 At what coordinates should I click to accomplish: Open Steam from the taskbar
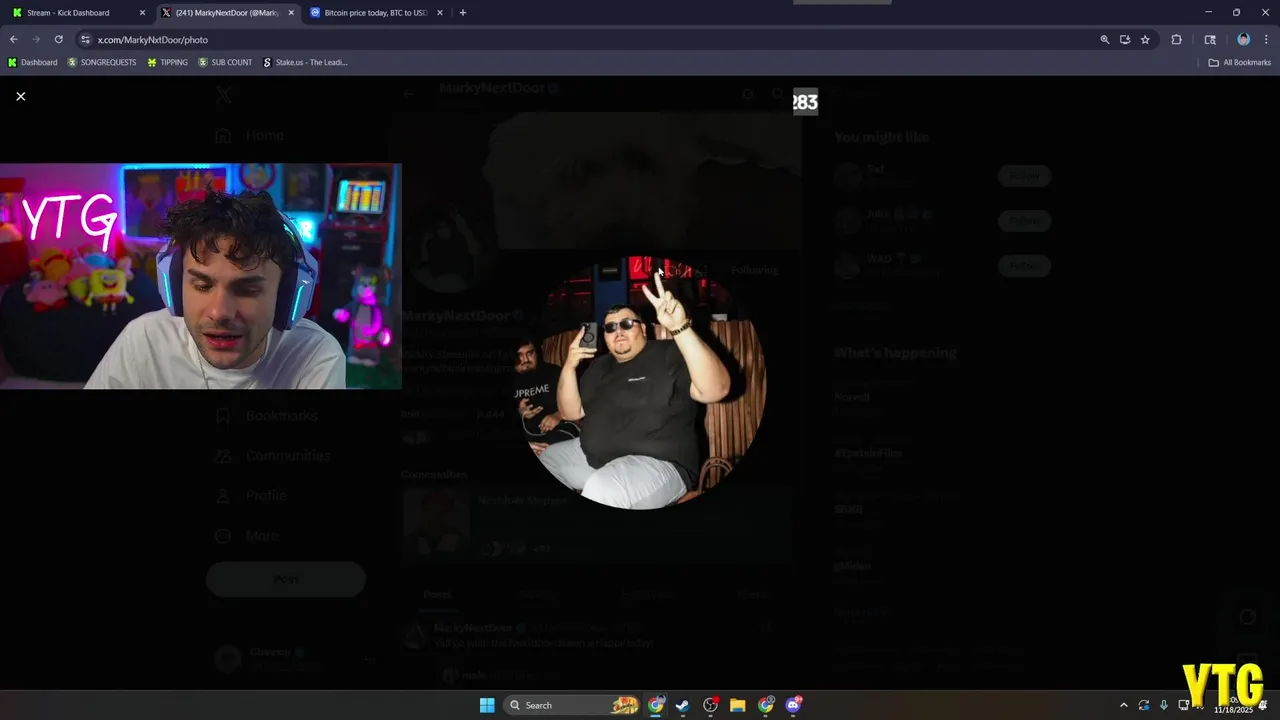[x=683, y=705]
